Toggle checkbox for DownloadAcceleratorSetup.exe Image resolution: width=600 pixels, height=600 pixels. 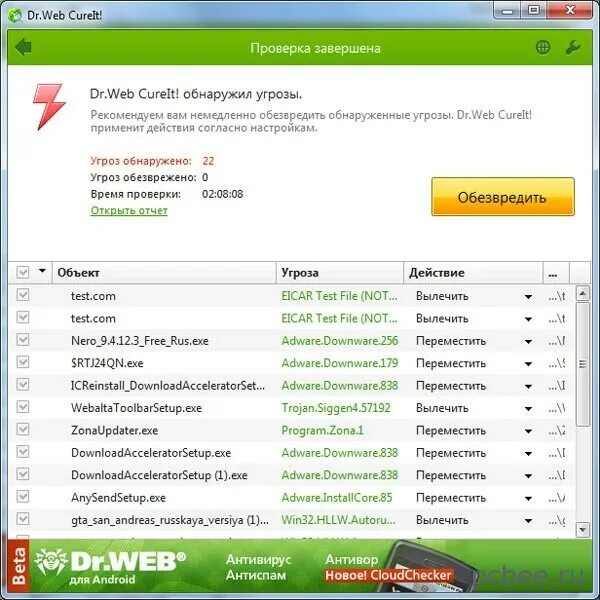[x=23, y=452]
